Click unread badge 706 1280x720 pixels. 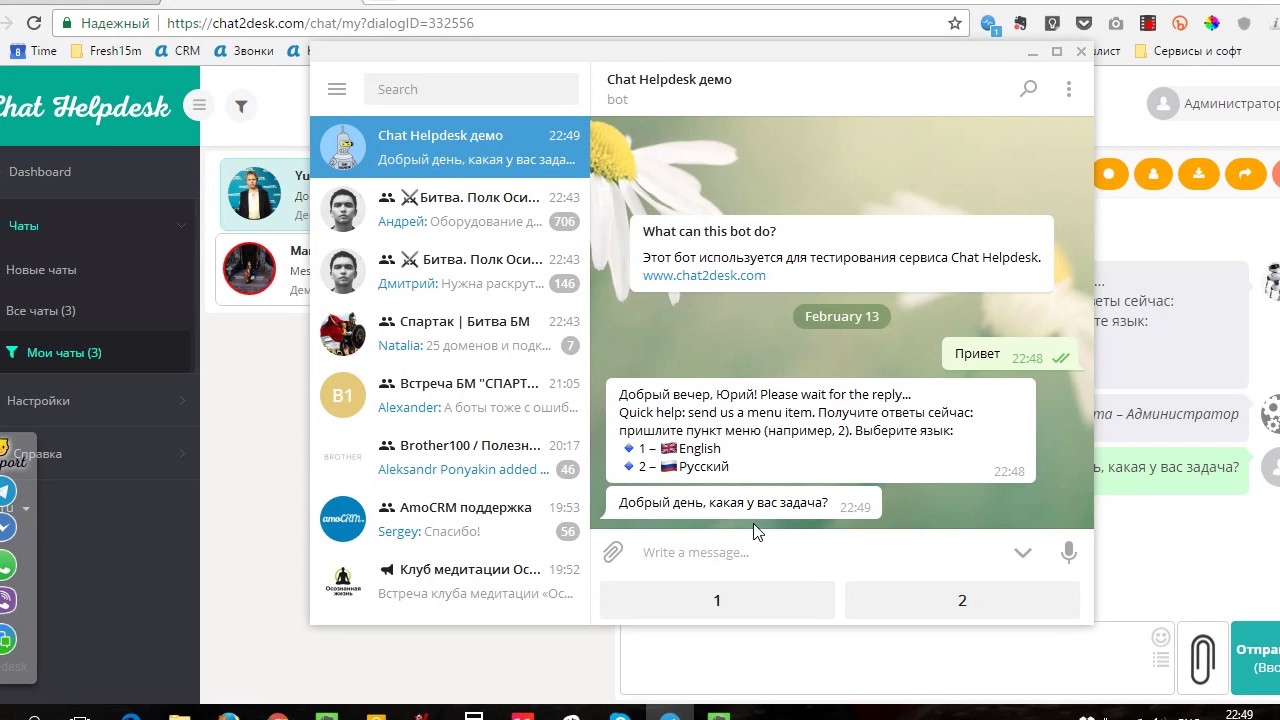click(564, 222)
